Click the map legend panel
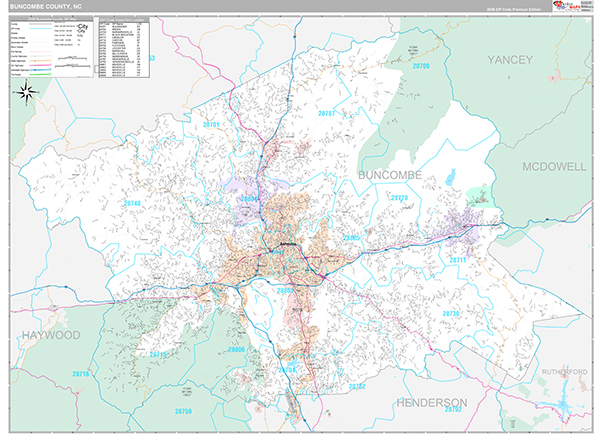The image size is (600, 434). point(50,48)
